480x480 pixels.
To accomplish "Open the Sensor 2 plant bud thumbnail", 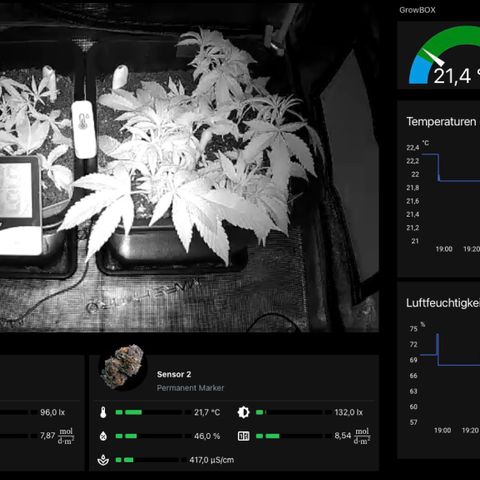I will tap(124, 368).
